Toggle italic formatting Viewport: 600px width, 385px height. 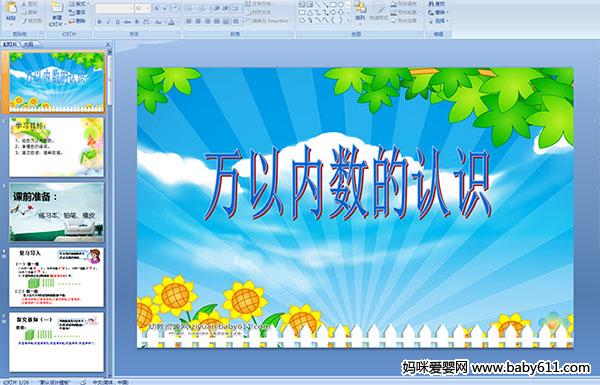tap(108, 22)
